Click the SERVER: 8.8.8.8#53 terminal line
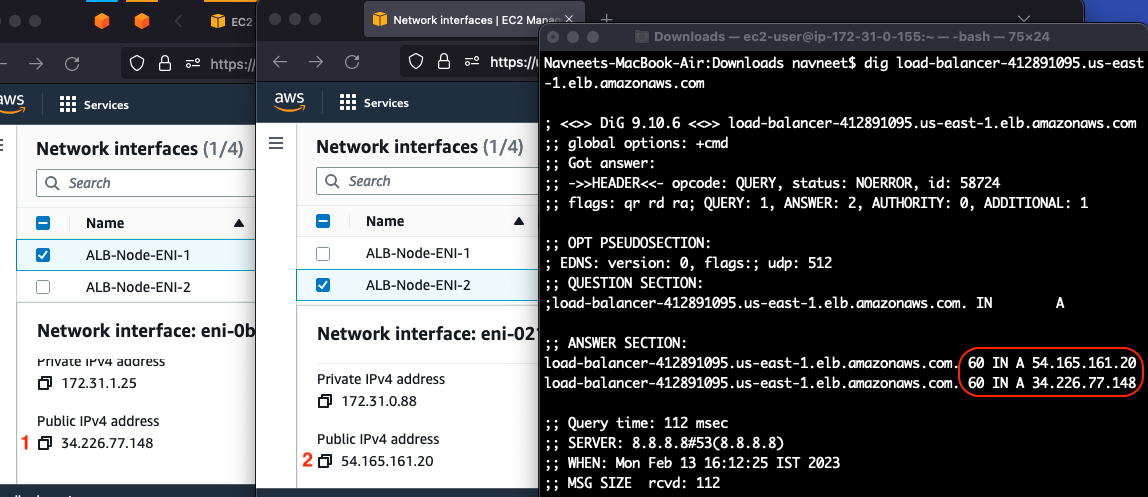 click(x=664, y=443)
